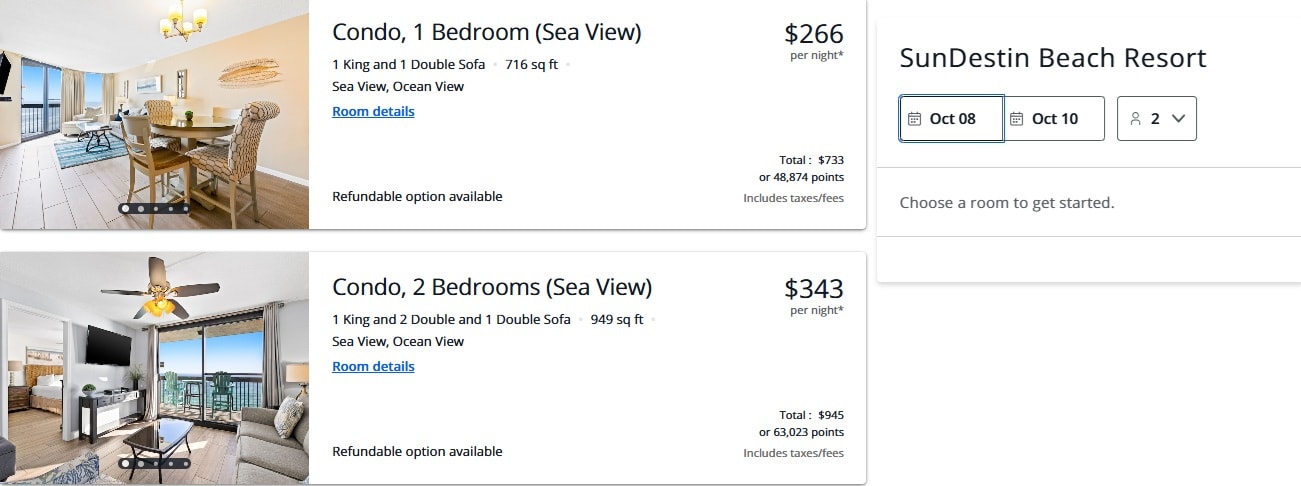Open the Oct 10 check-out date field
Image resolution: width=1301 pixels, height=486 pixels.
coord(1054,118)
